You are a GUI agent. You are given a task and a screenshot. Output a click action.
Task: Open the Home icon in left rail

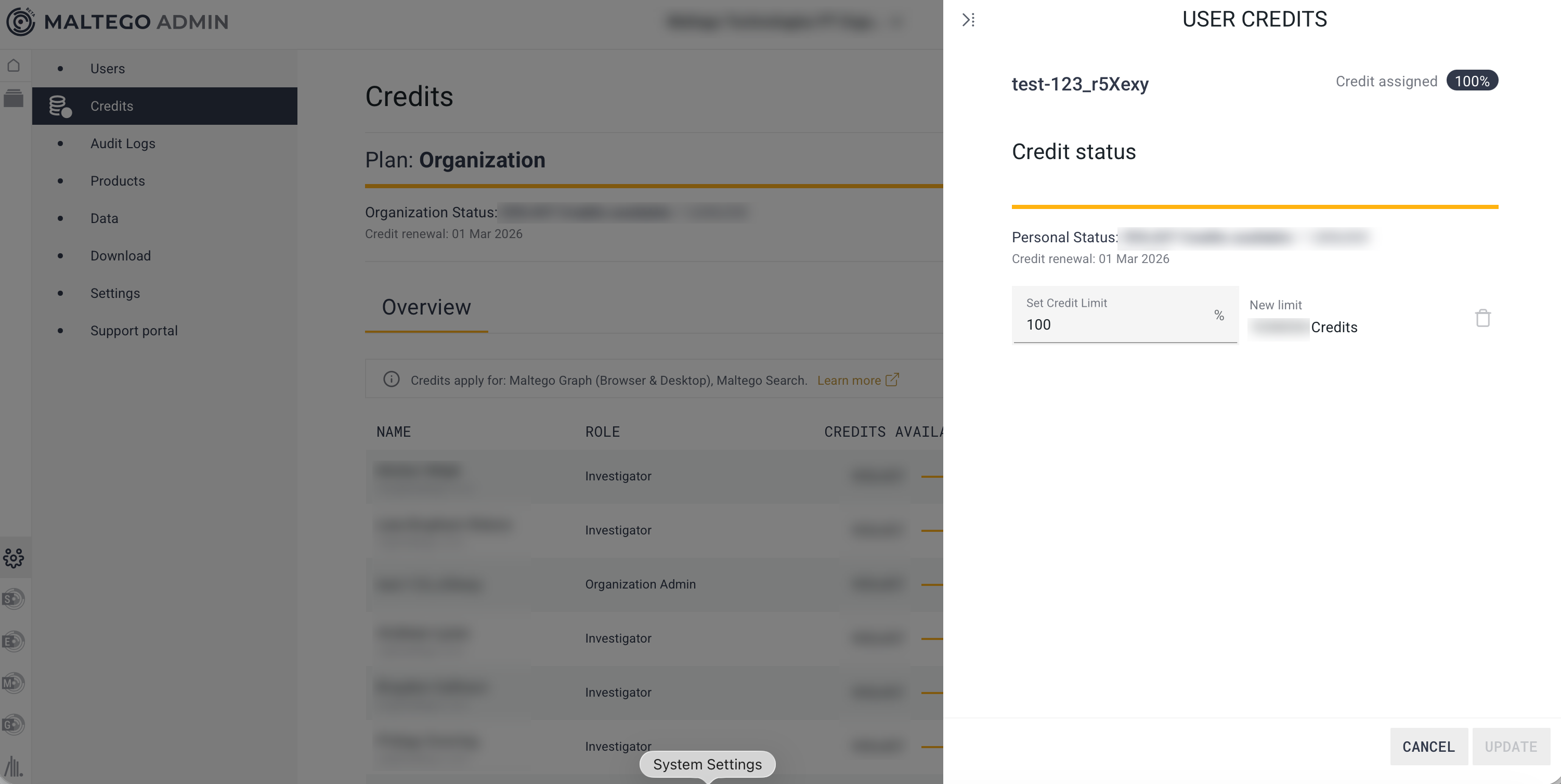[14, 66]
